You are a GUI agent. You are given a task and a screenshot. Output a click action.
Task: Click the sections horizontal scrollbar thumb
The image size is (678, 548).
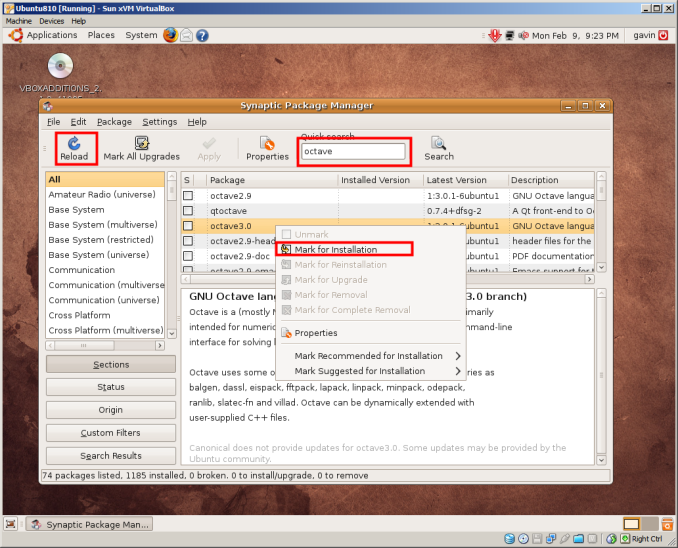point(84,345)
